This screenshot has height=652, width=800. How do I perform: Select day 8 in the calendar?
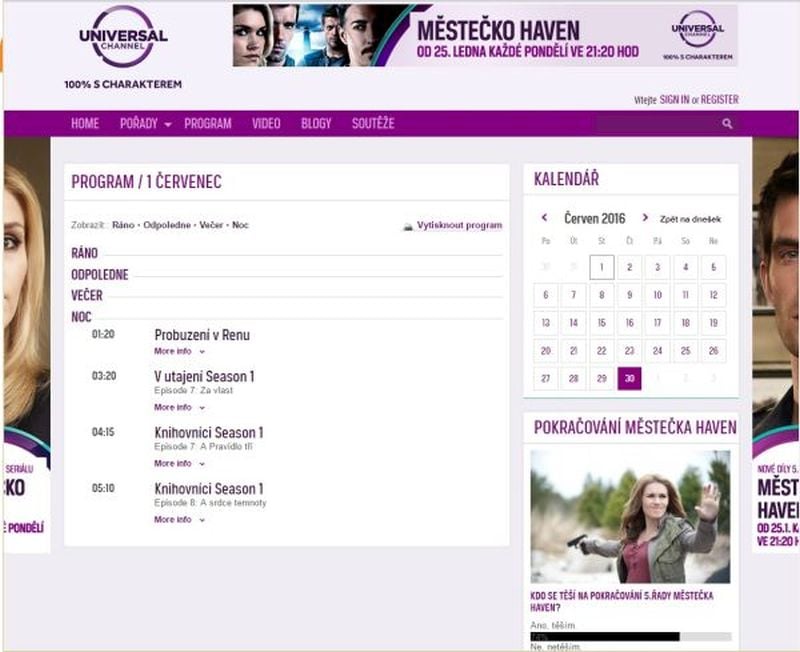click(602, 295)
